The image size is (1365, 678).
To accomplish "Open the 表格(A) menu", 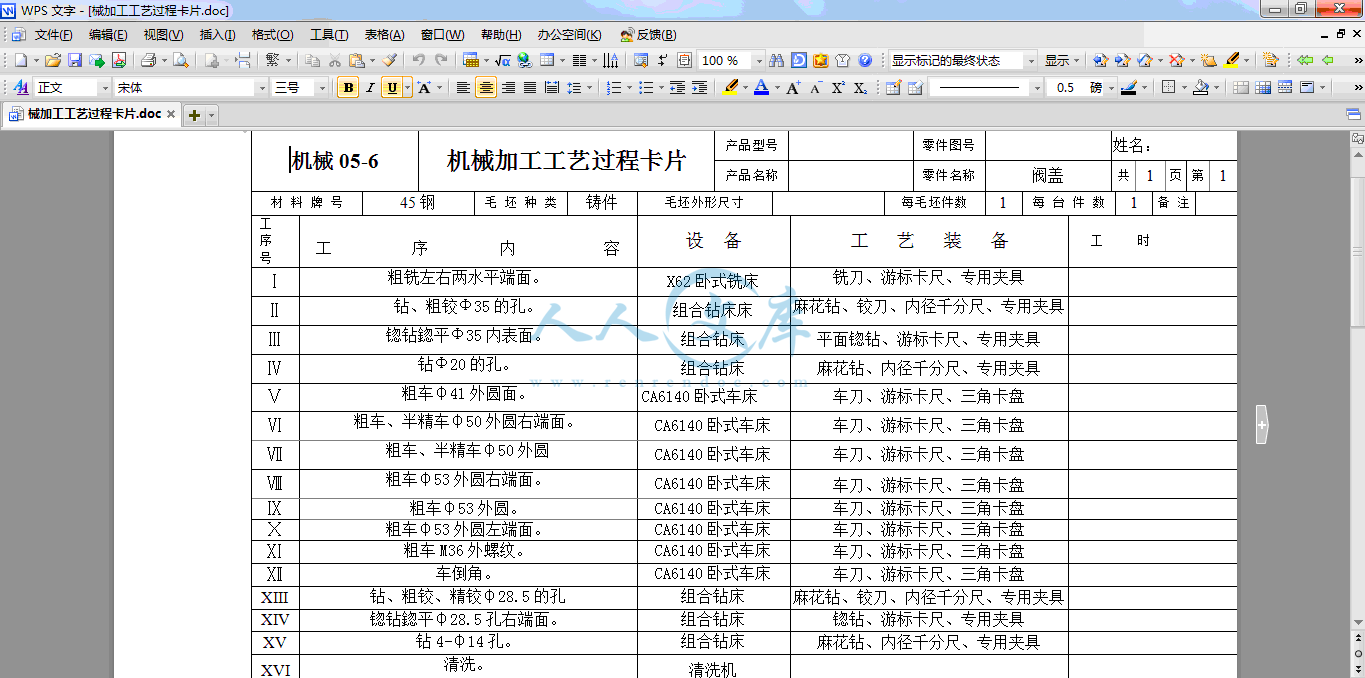I will tap(384, 35).
